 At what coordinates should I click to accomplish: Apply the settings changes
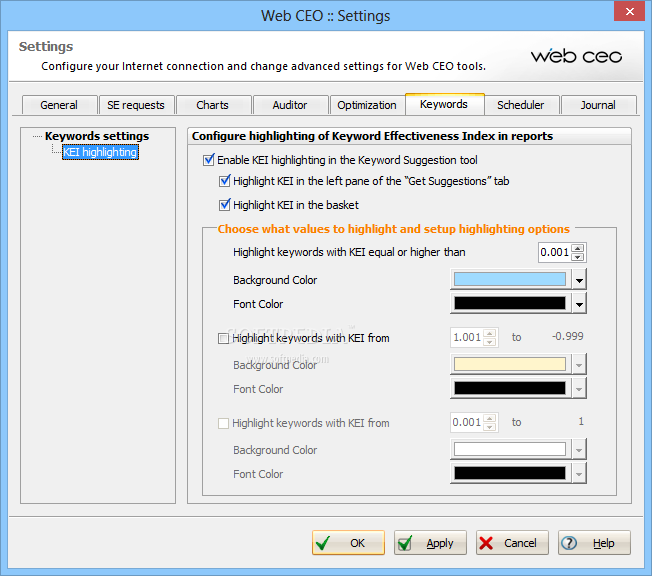pyautogui.click(x=430, y=543)
